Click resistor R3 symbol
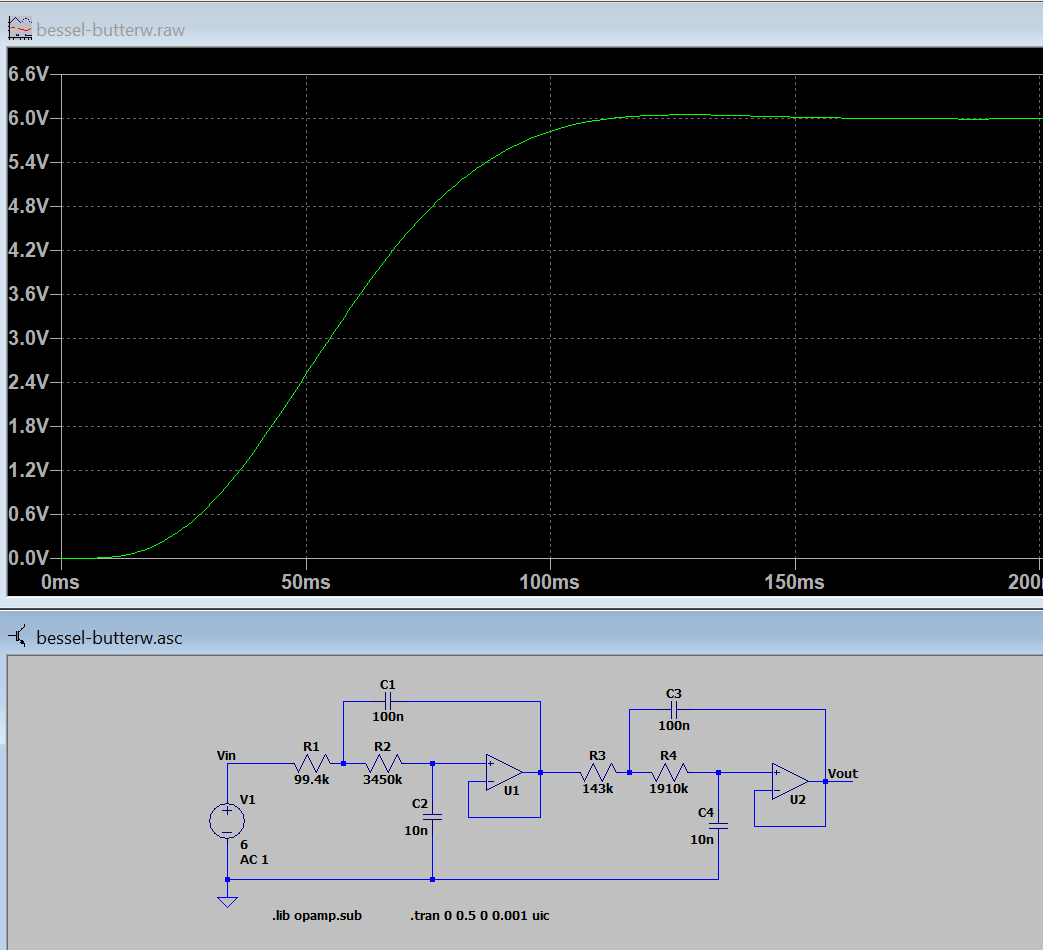 click(598, 772)
